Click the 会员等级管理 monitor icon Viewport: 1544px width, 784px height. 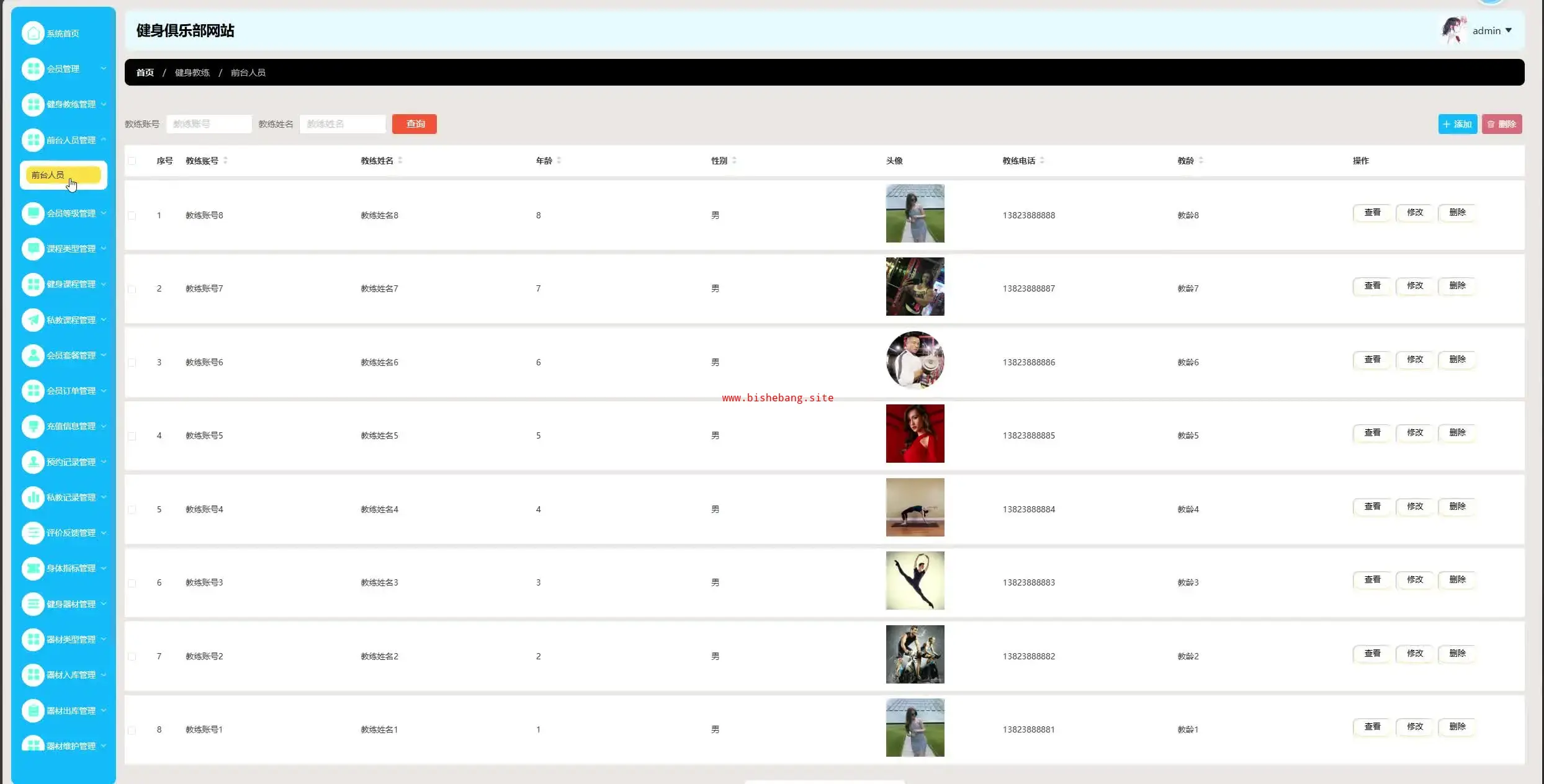tap(33, 213)
